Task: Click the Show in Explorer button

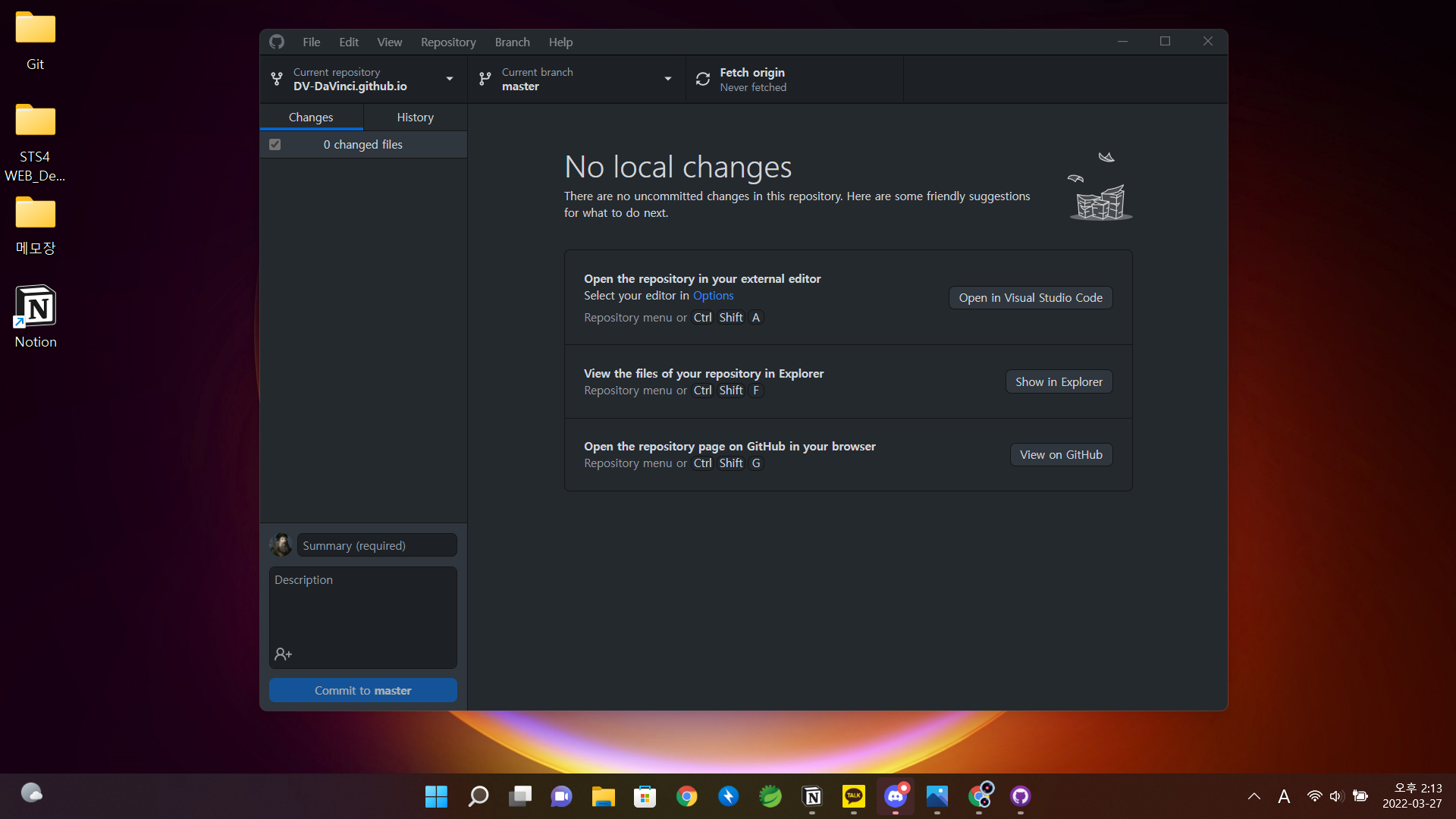Action: 1059,382
